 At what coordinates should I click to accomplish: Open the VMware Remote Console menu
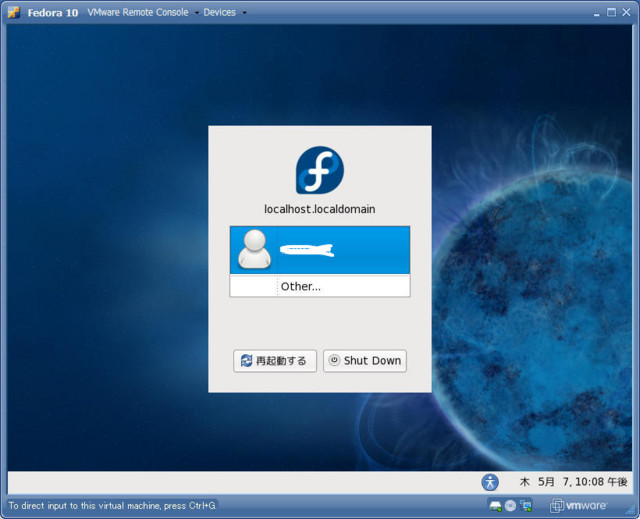click(x=138, y=12)
